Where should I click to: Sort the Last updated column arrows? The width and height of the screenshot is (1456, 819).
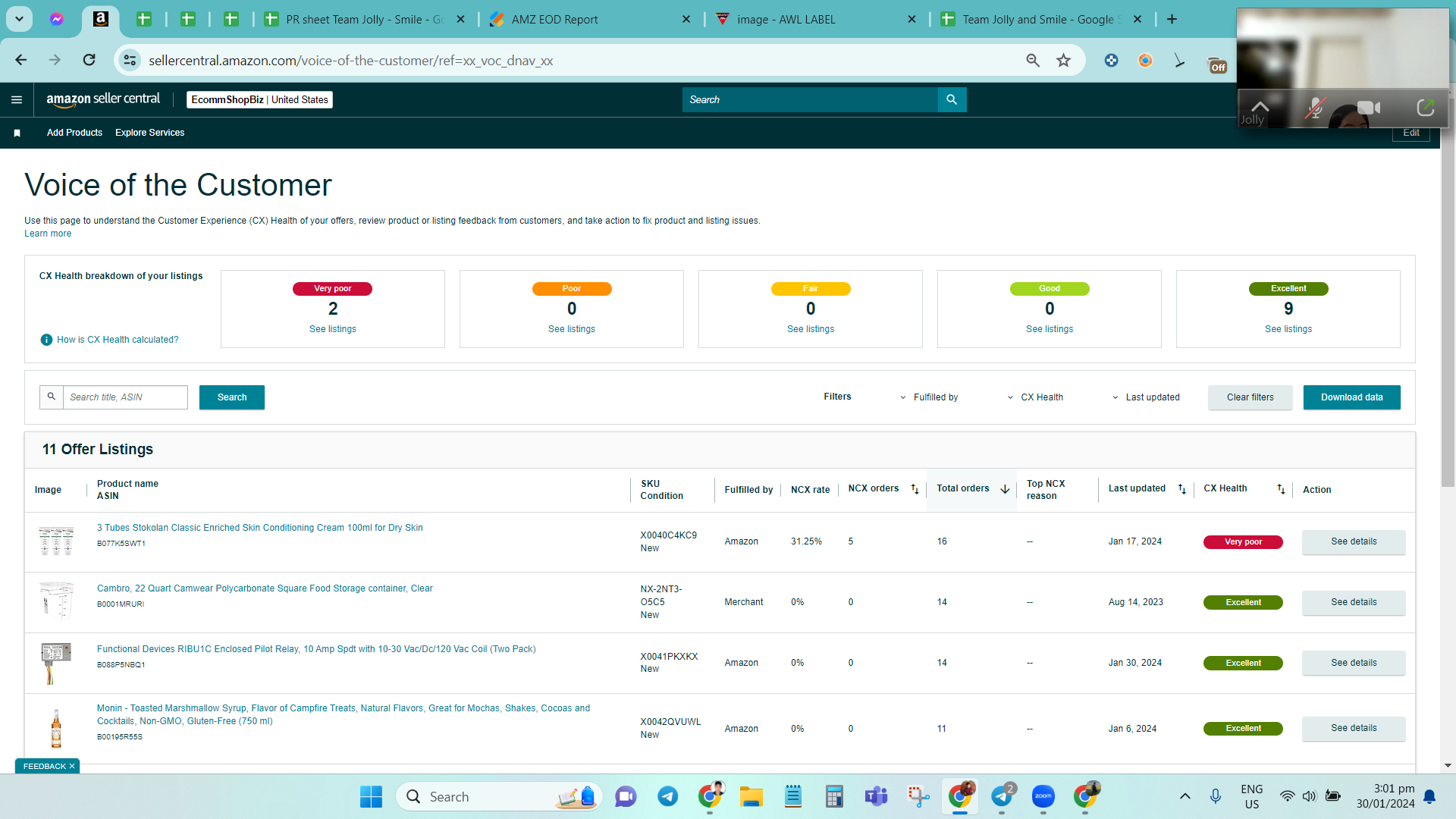tap(1181, 489)
